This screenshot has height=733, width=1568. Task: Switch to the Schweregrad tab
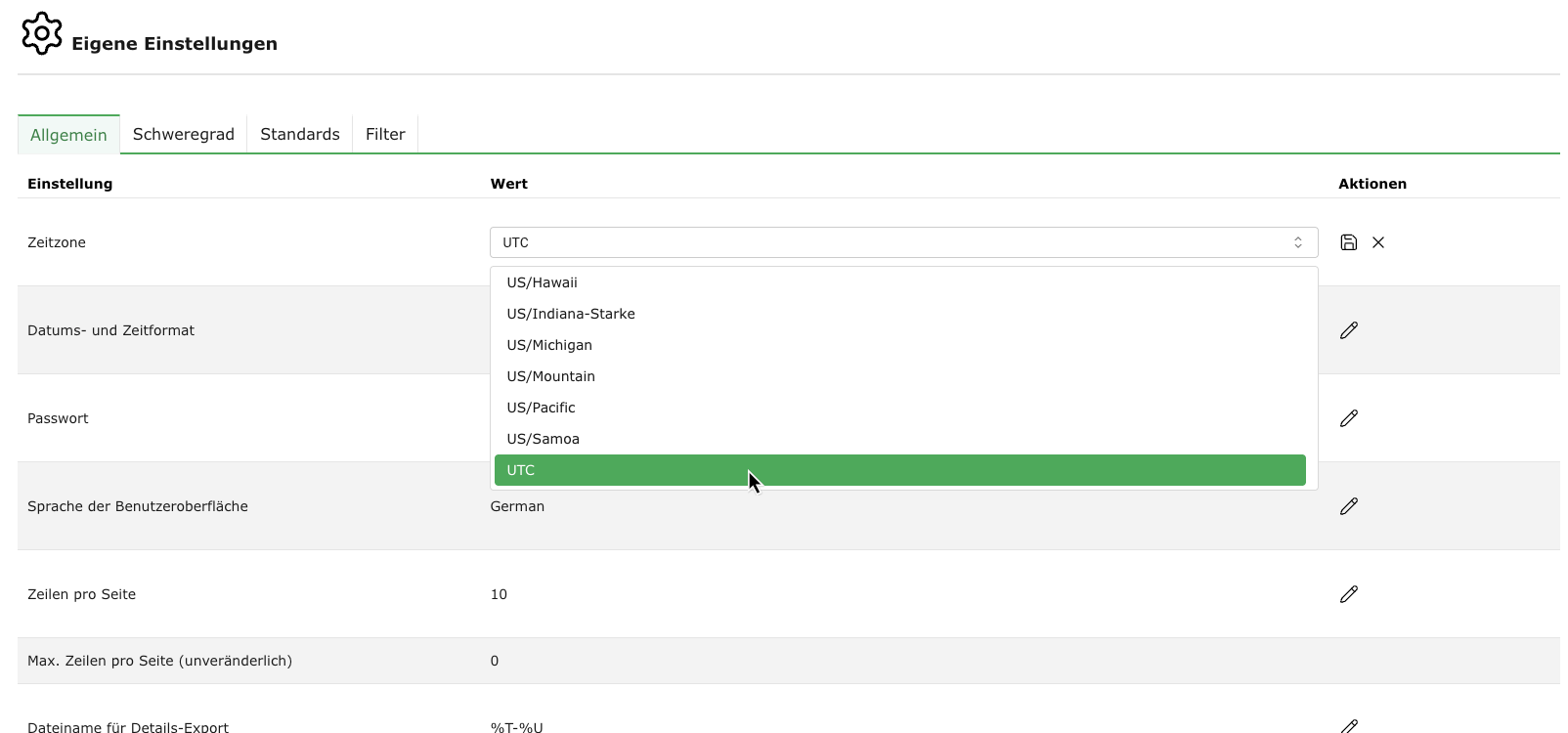tap(184, 135)
